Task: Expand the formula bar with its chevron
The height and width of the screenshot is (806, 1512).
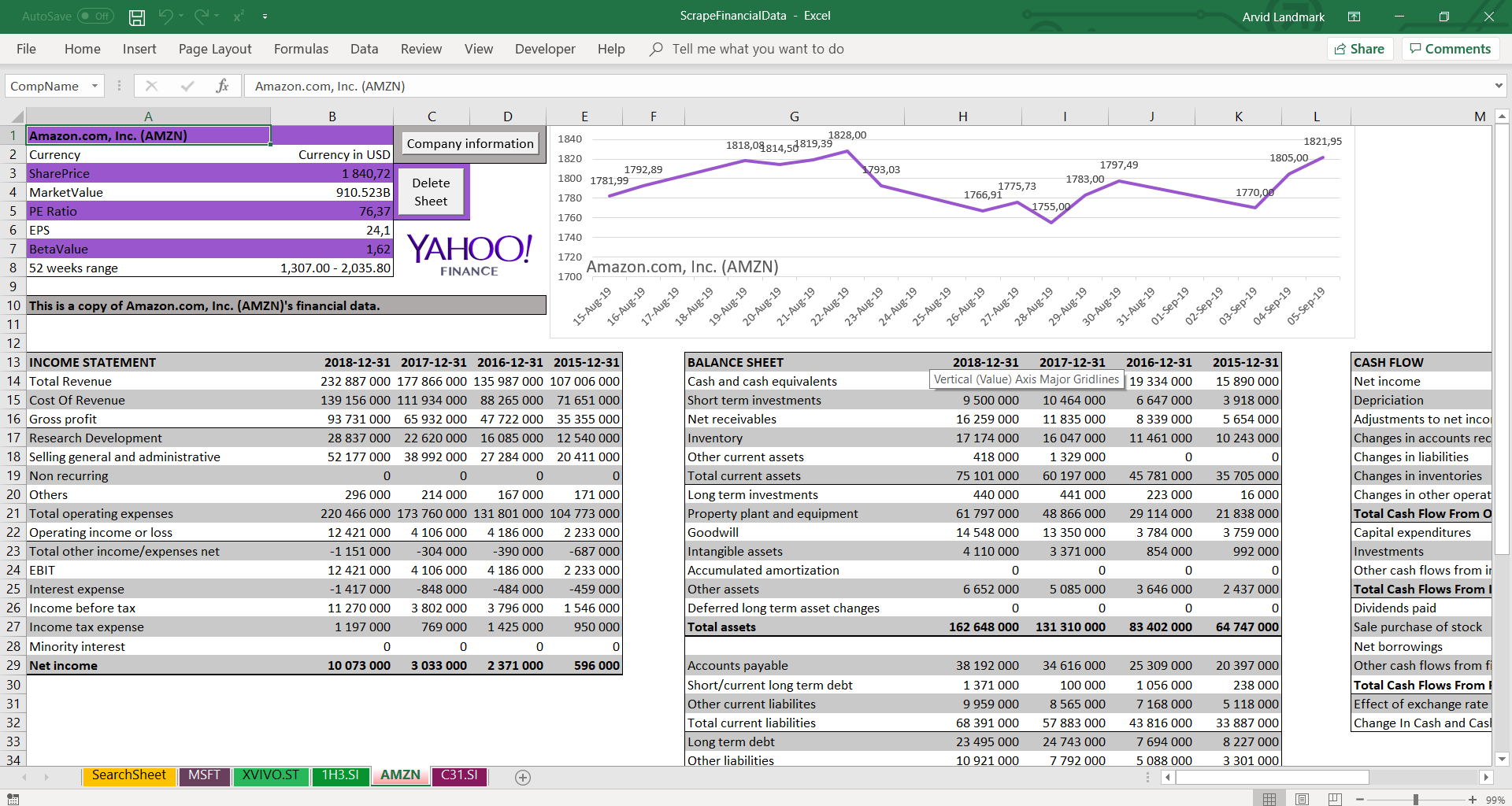Action: click(x=1497, y=86)
